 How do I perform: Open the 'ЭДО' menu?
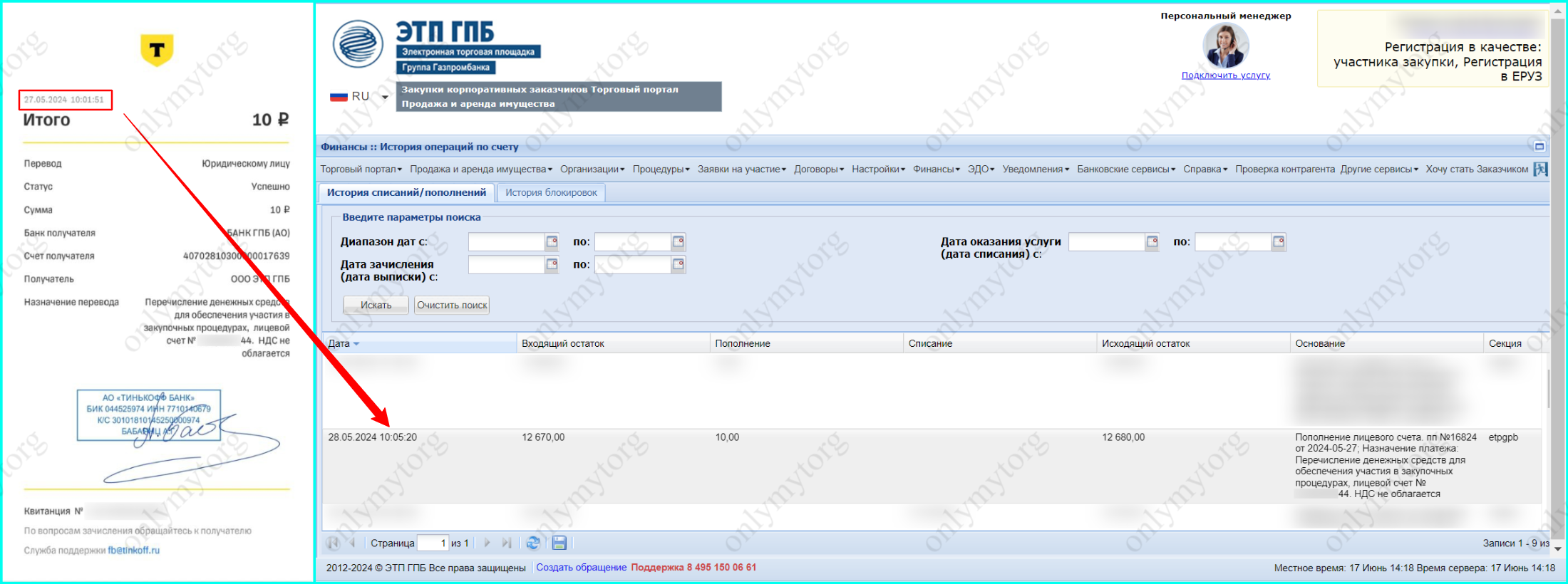click(x=981, y=170)
